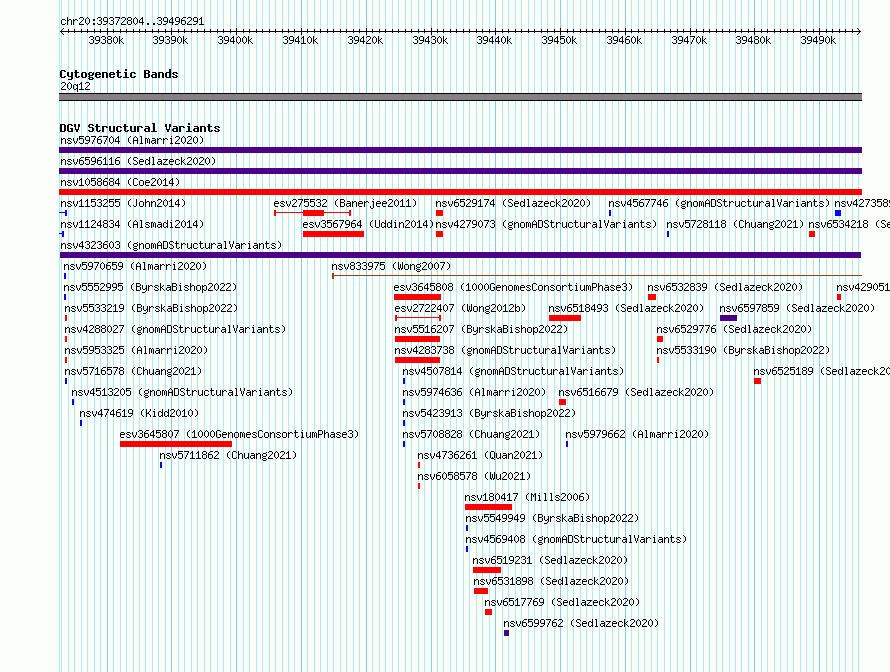Click nsv6518493 (Sedlazeck2020) label

coord(626,308)
